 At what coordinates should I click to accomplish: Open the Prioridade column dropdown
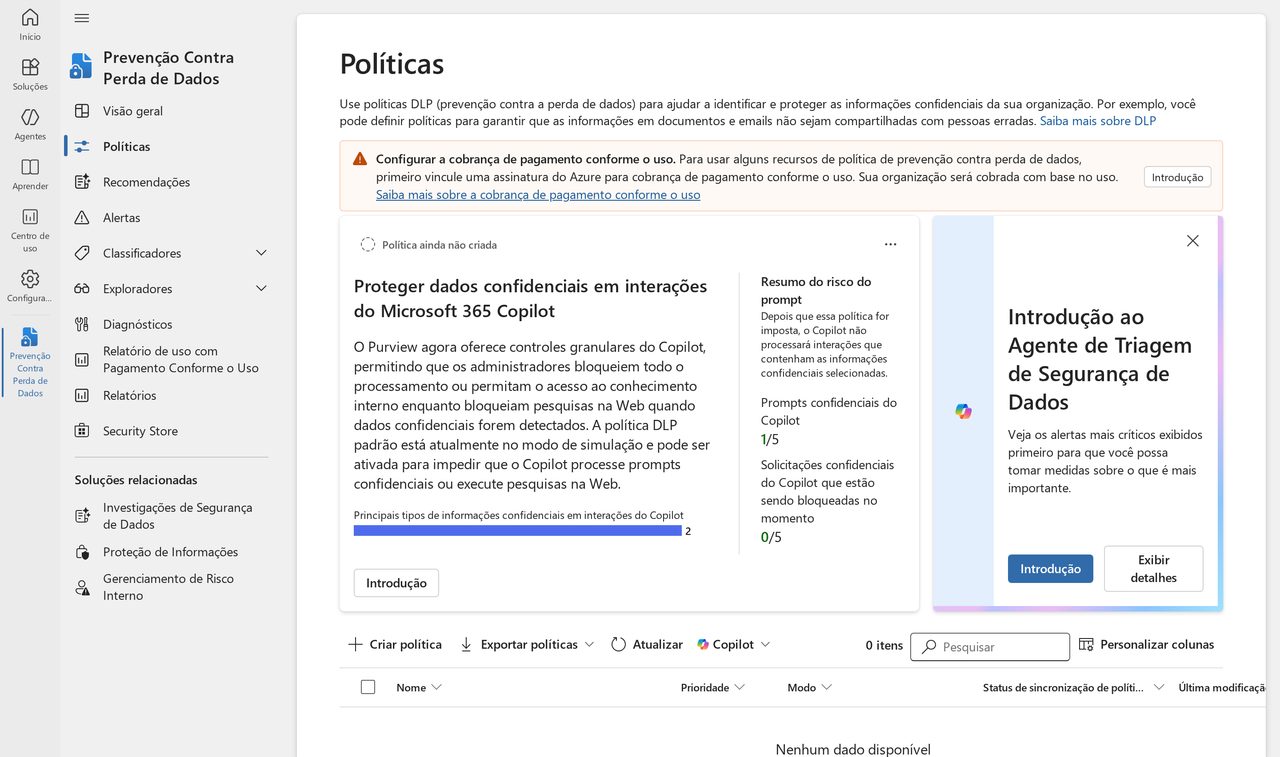click(x=739, y=687)
